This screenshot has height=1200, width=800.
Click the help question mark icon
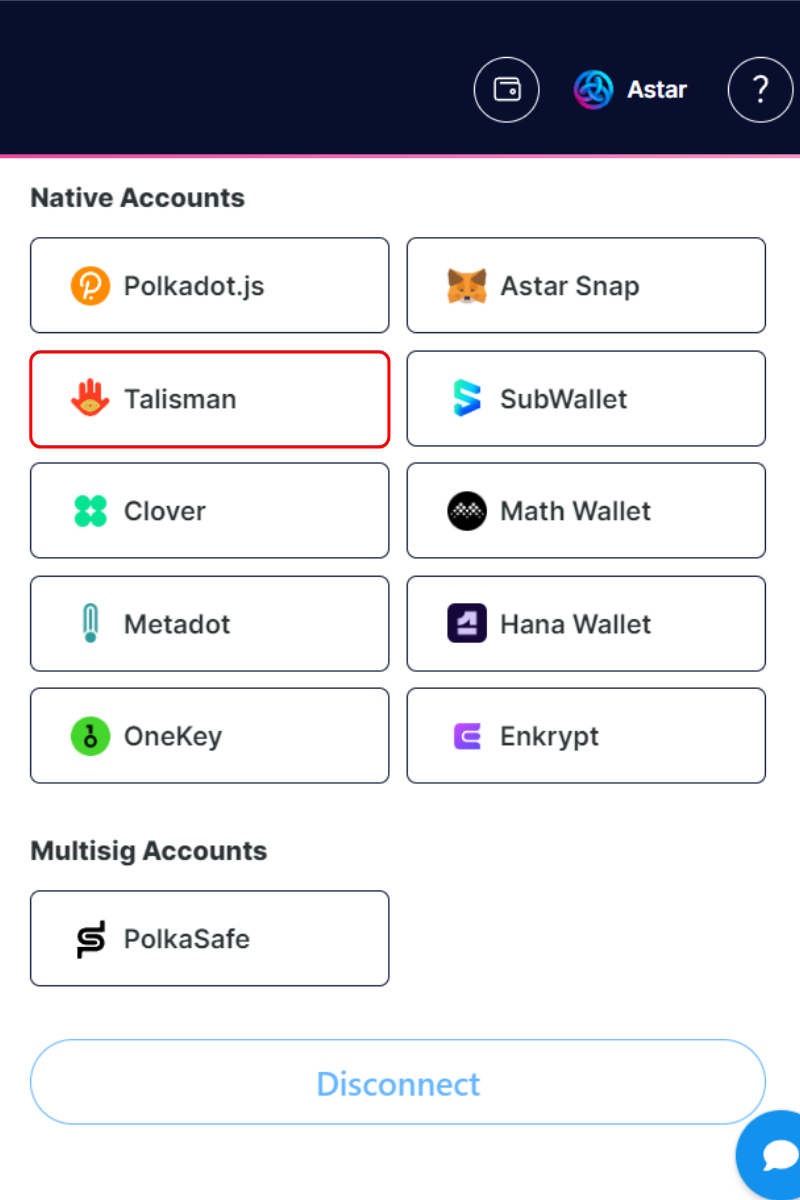point(760,90)
